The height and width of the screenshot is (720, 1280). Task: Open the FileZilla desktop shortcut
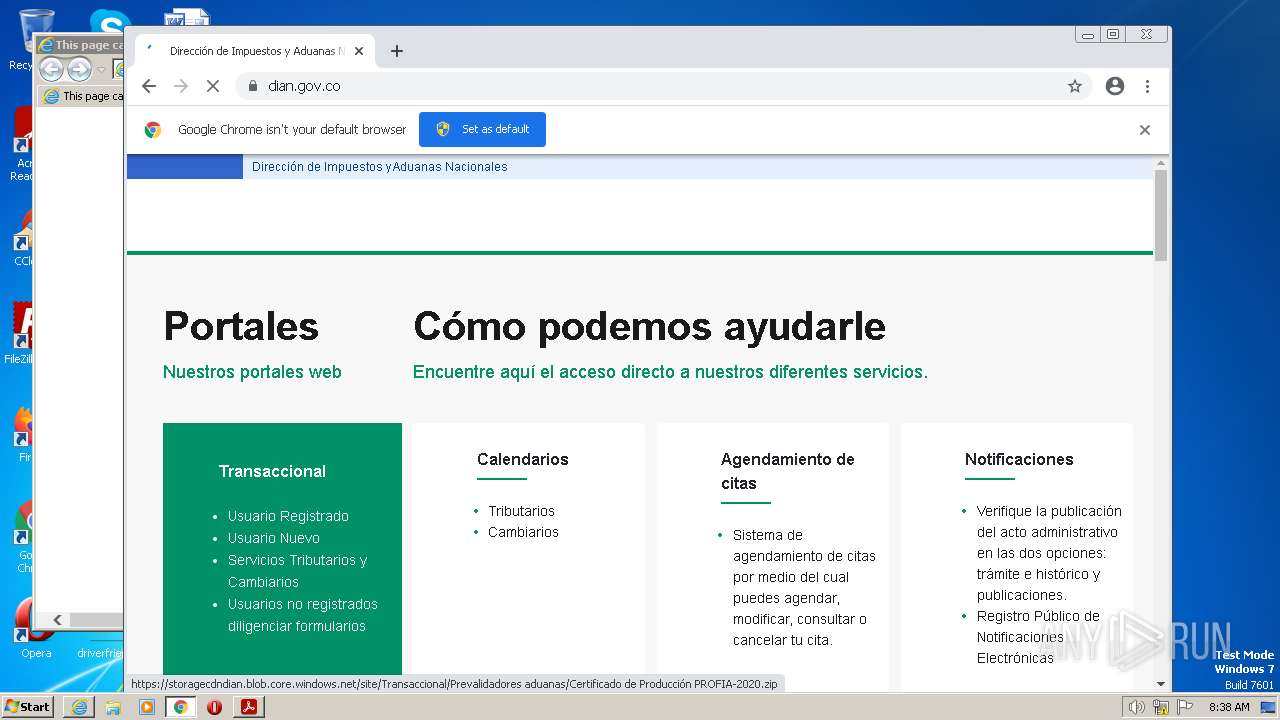[x=20, y=335]
